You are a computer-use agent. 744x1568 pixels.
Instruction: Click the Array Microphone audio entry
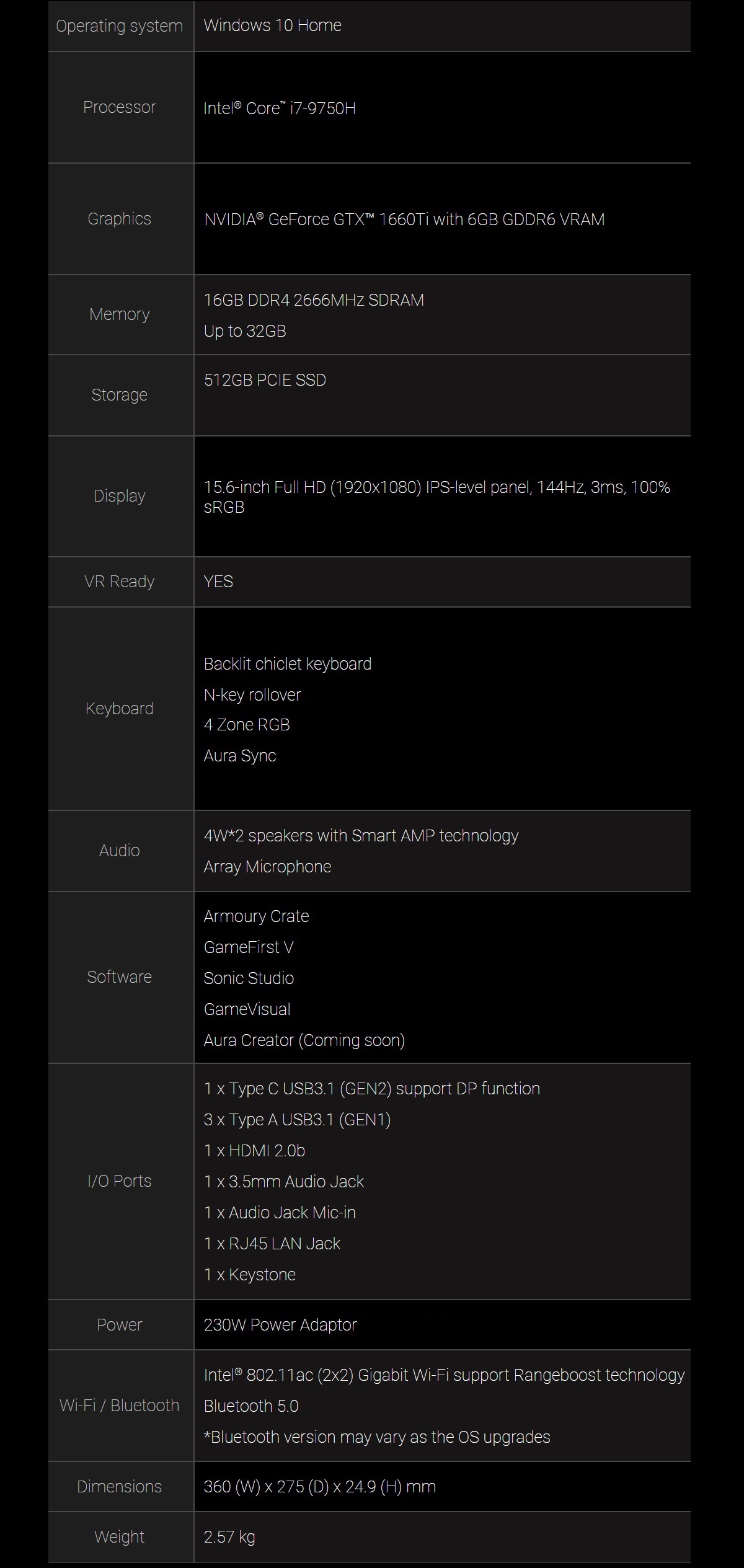[267, 867]
